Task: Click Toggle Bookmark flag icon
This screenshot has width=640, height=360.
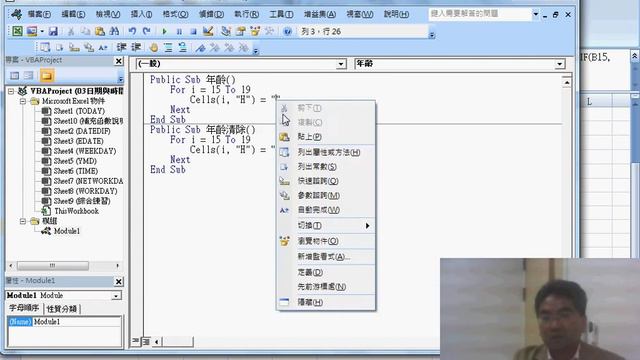Action: [x=200, y=47]
